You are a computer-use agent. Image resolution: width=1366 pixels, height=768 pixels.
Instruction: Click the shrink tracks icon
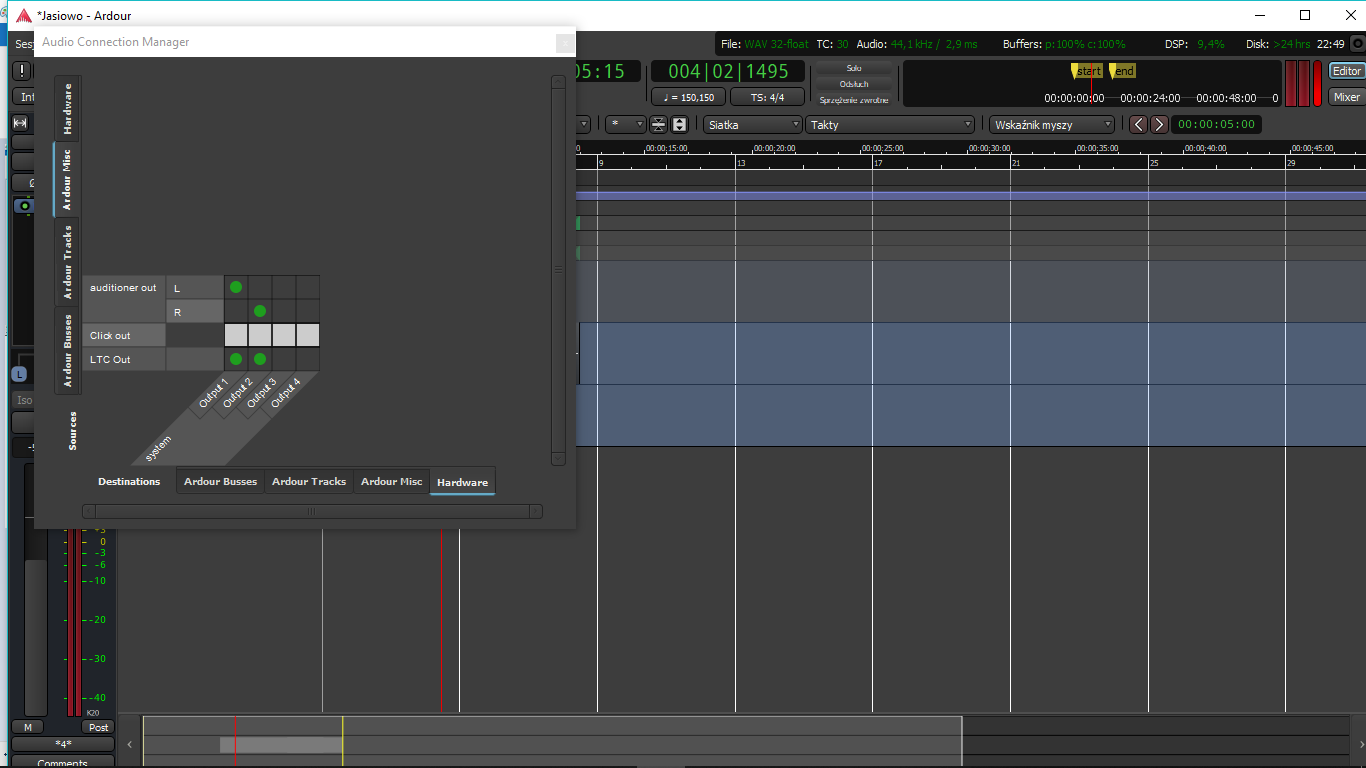659,125
